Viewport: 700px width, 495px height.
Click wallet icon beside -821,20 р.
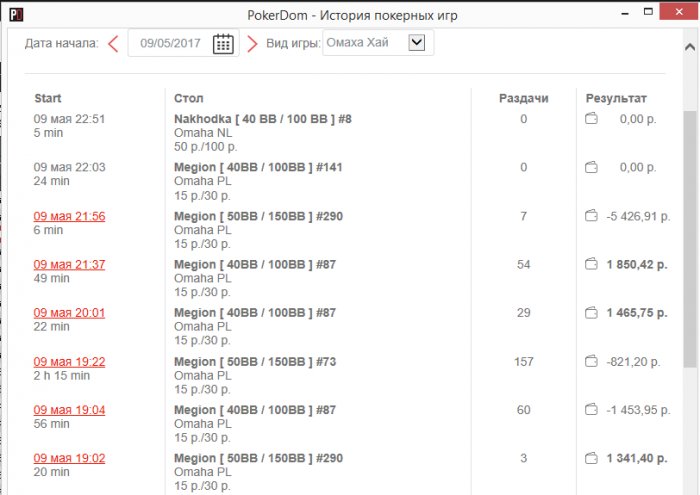coord(591,361)
